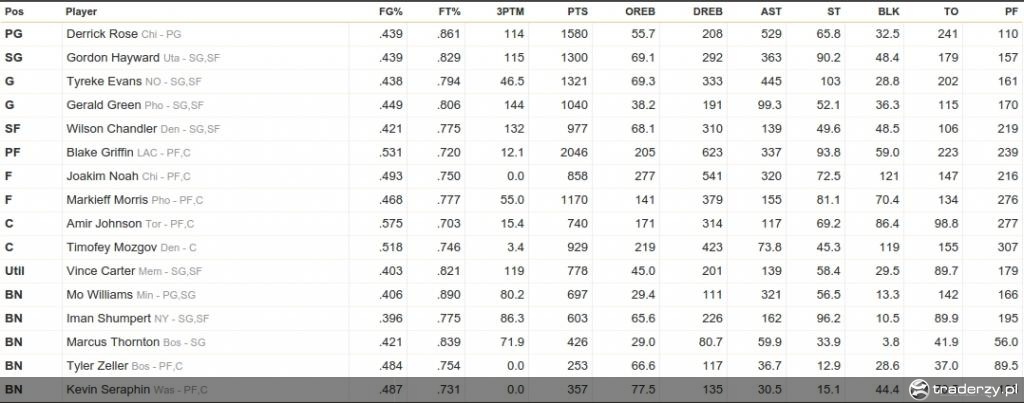Viewport: 1024px width, 403px height.
Task: Open Mo Williams bench player link
Action: tap(99, 295)
